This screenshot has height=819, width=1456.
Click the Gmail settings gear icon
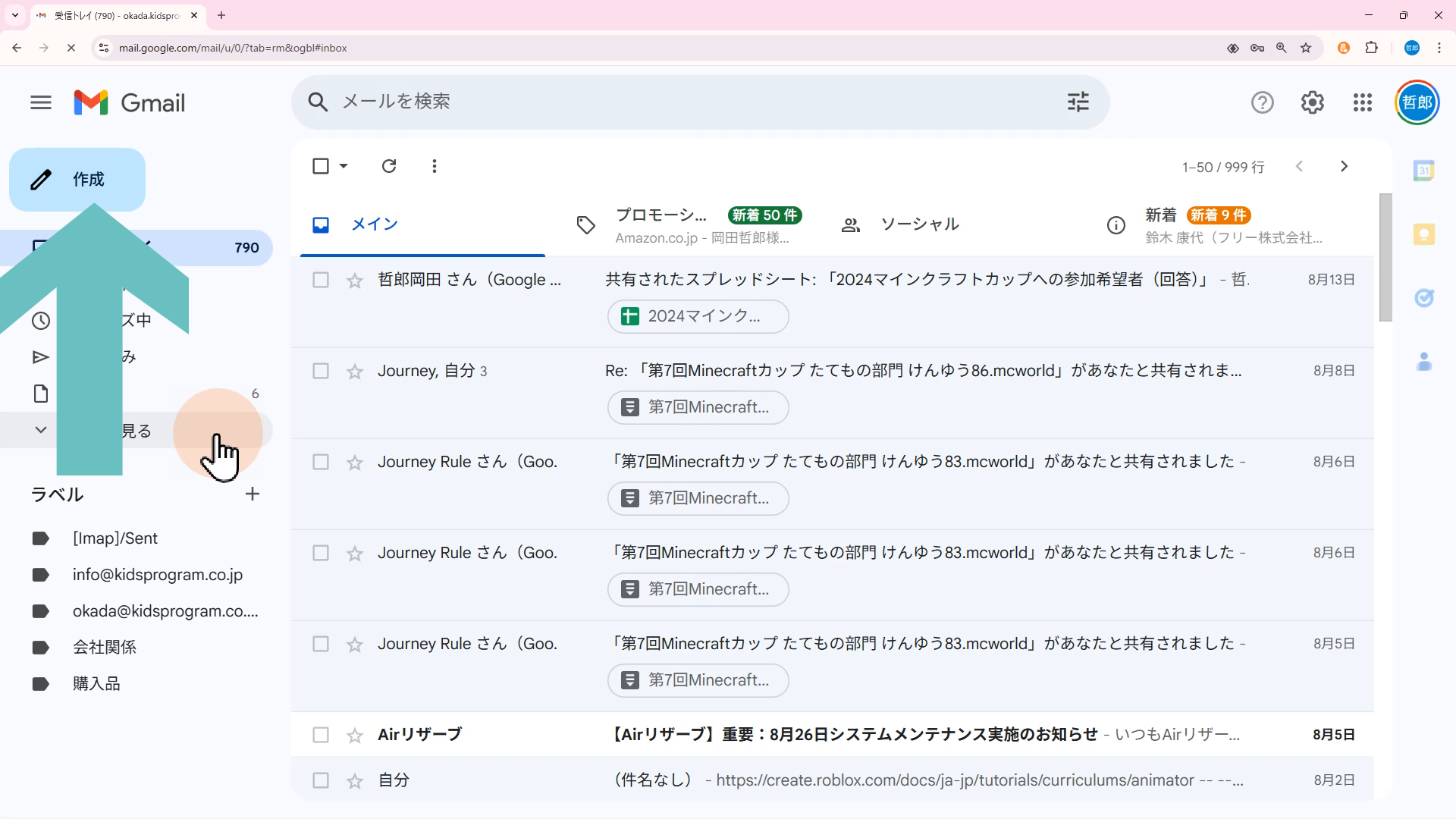tap(1312, 102)
